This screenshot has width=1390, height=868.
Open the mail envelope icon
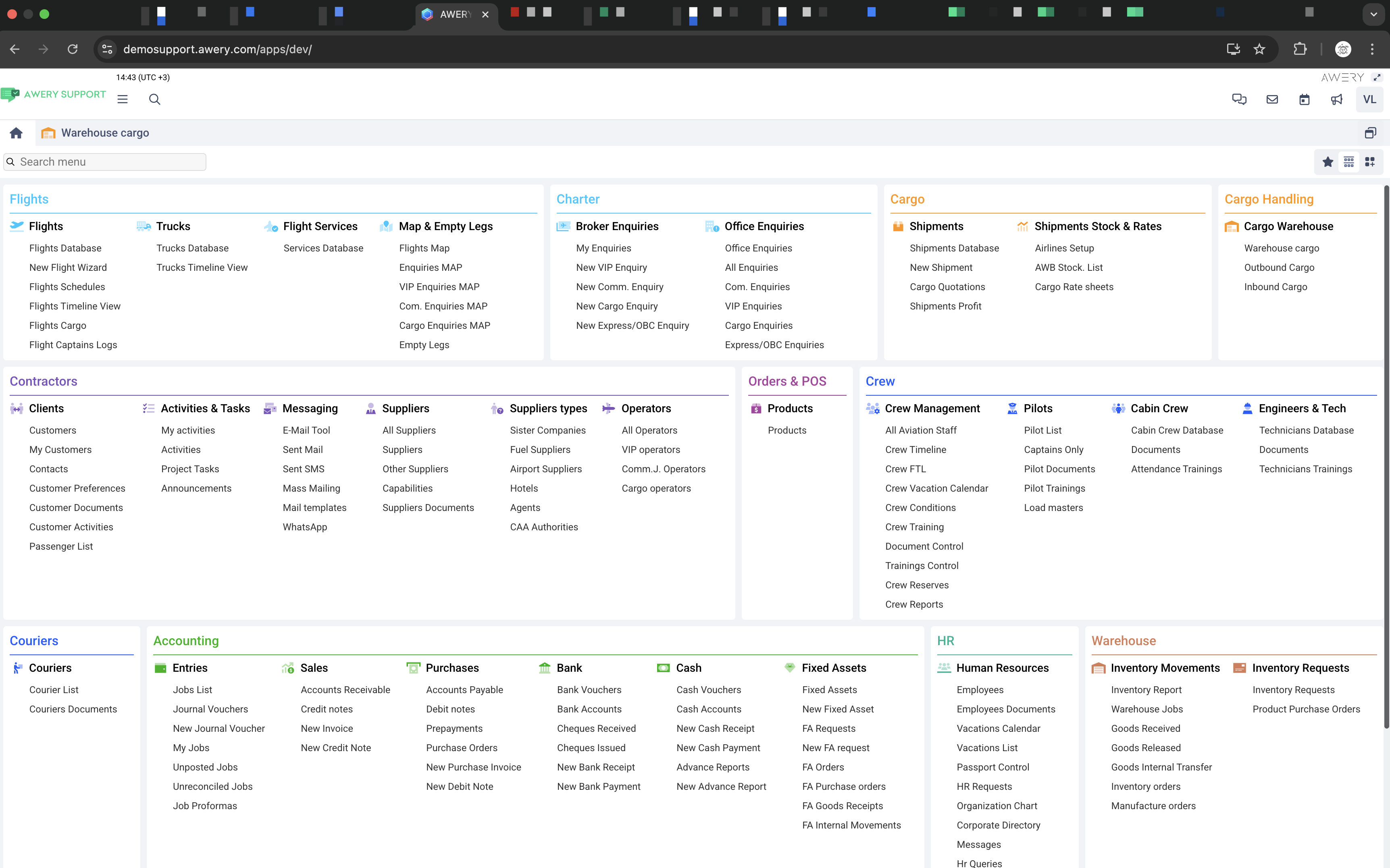click(1272, 99)
